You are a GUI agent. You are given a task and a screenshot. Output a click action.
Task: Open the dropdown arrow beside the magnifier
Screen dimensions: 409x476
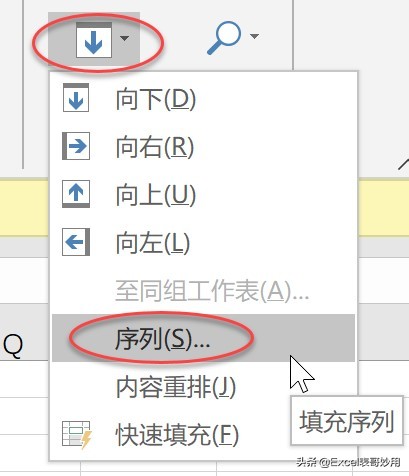pos(254,36)
